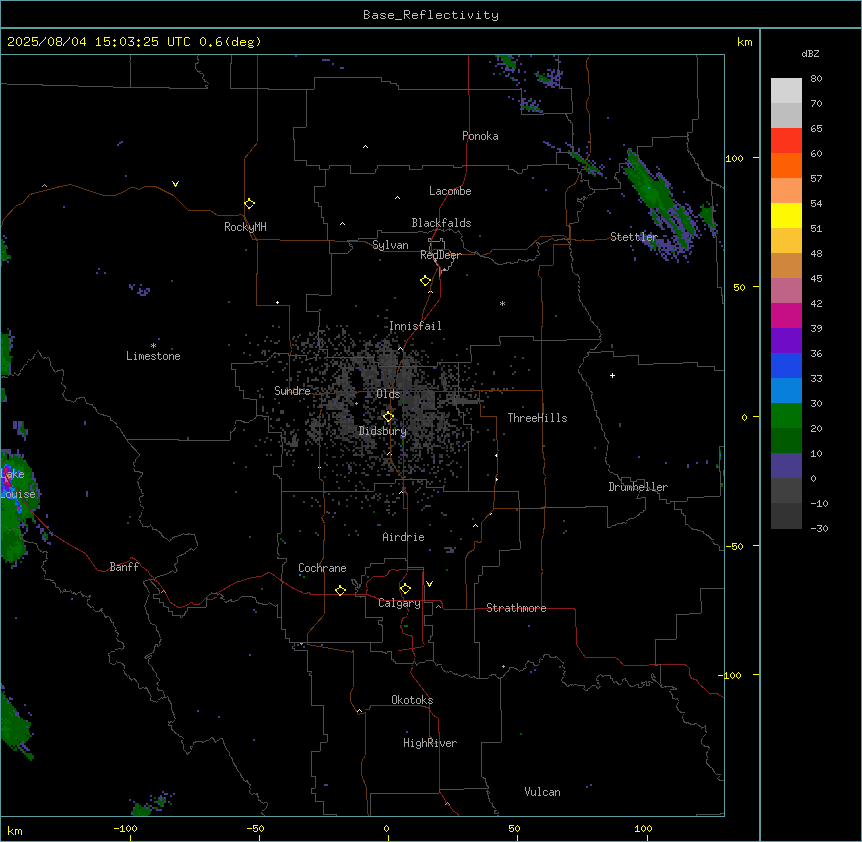The width and height of the screenshot is (862, 842).
Task: Click the asterisk marker east of Innisfail
Action: click(x=502, y=303)
